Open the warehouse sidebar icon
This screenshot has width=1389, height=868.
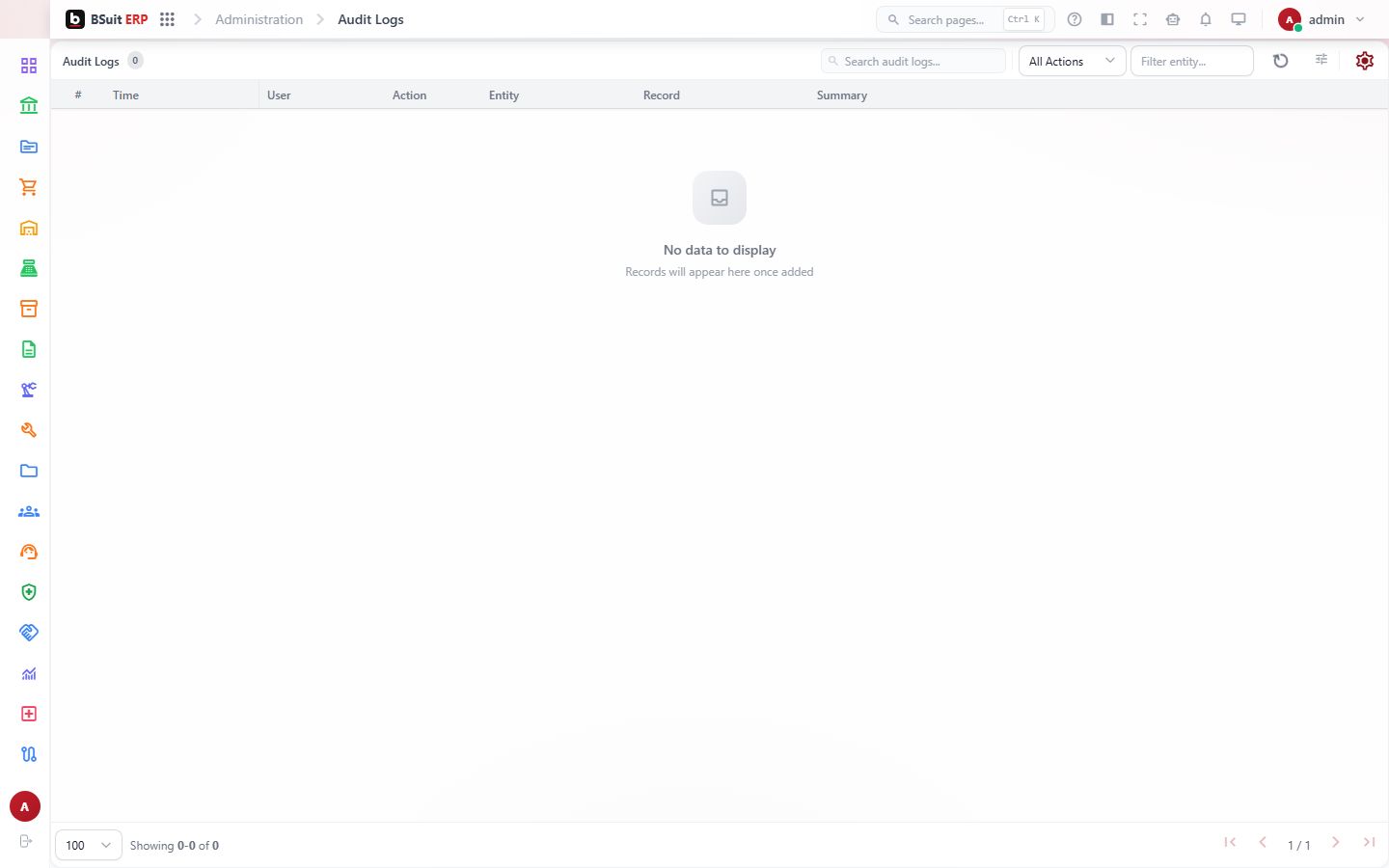point(29,228)
